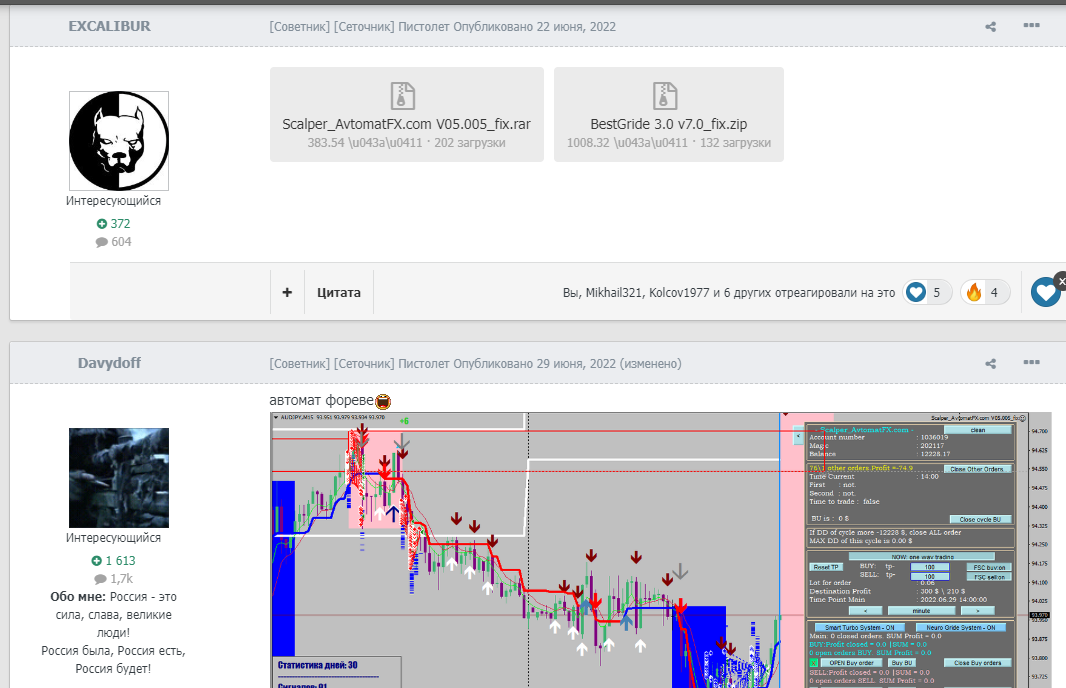Open more options menu on Davydoff's post
Viewport: 1066px width, 688px height.
pos(1031,362)
